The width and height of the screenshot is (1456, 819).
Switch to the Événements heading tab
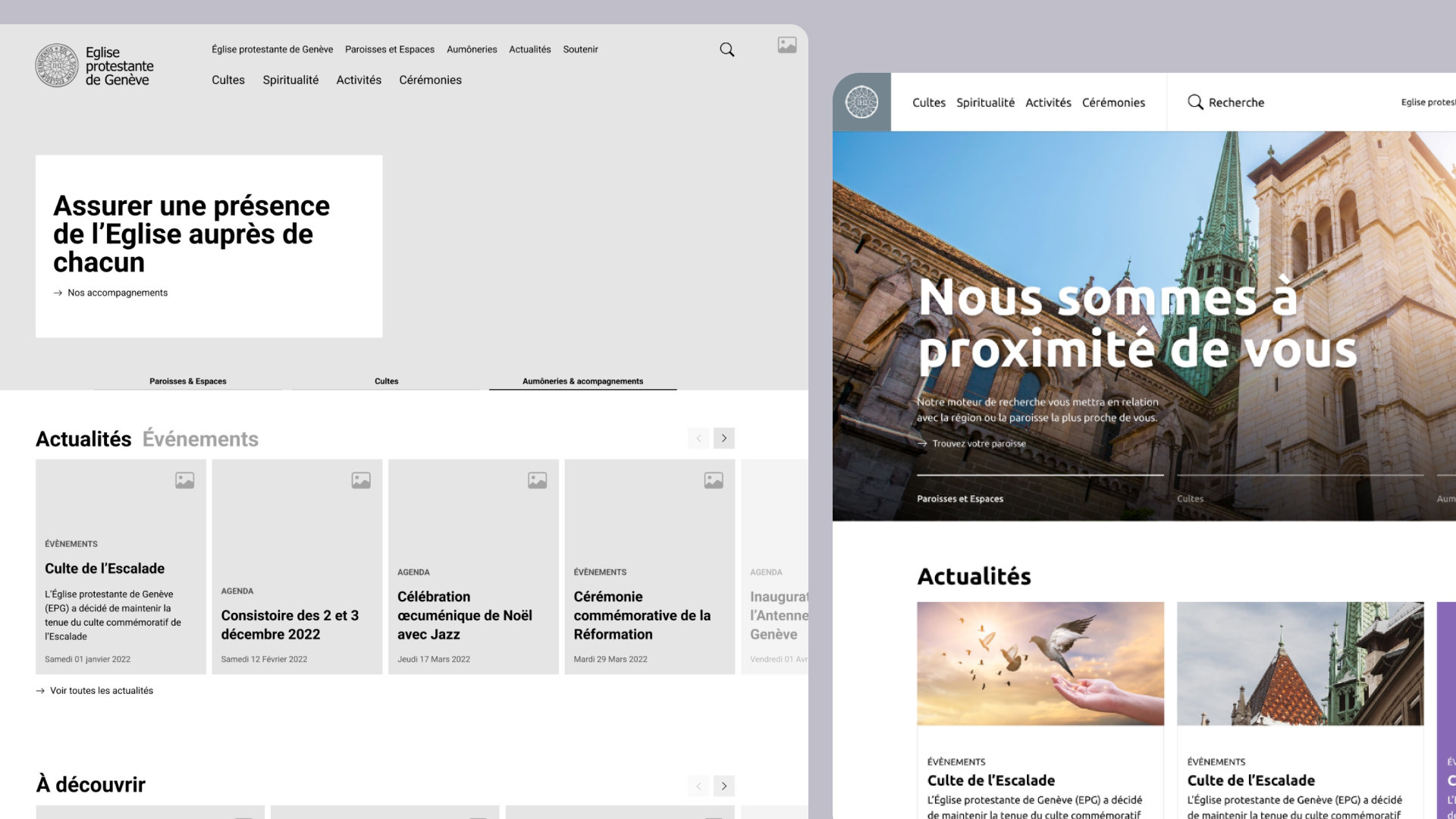click(x=200, y=439)
